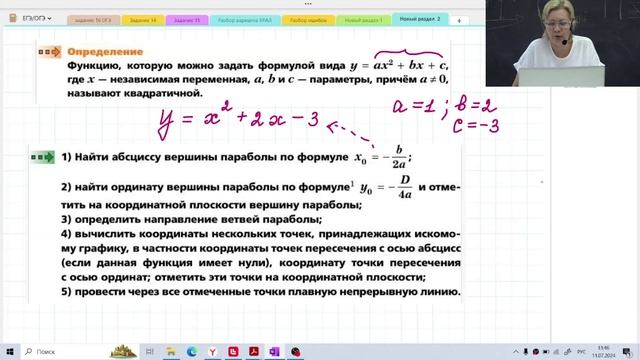Click the microphone icon in system tray
The image size is (640, 360).
click(526, 352)
